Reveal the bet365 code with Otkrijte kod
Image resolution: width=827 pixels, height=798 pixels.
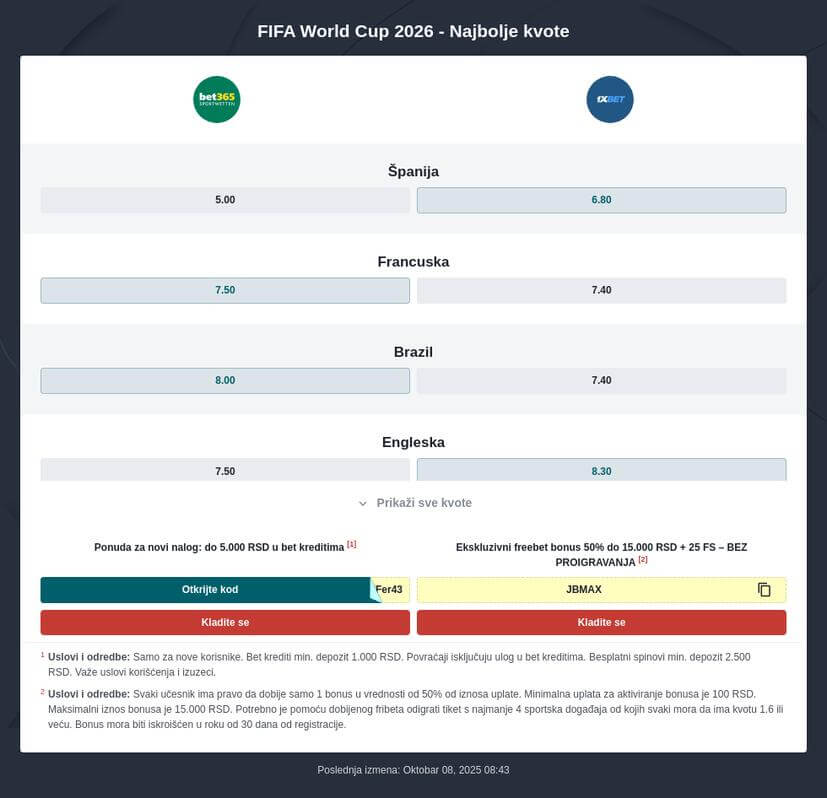[209, 590]
